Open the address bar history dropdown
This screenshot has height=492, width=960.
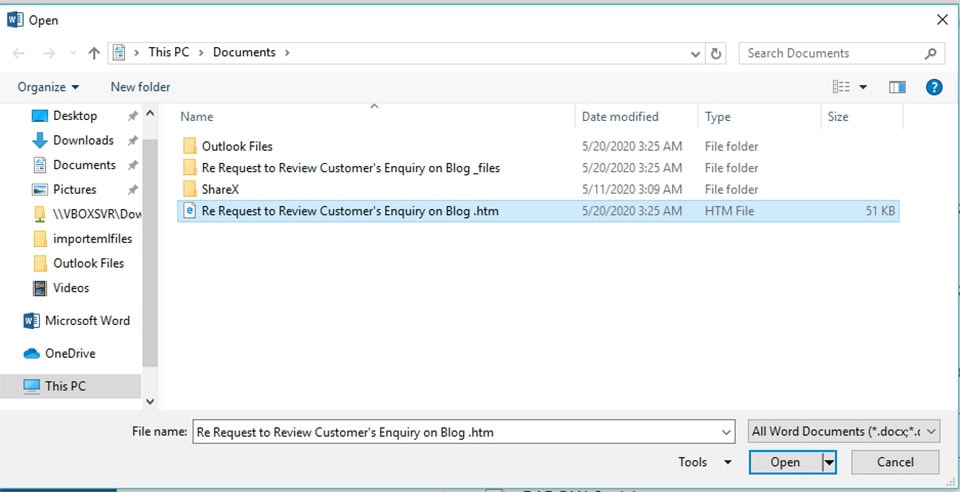click(696, 54)
